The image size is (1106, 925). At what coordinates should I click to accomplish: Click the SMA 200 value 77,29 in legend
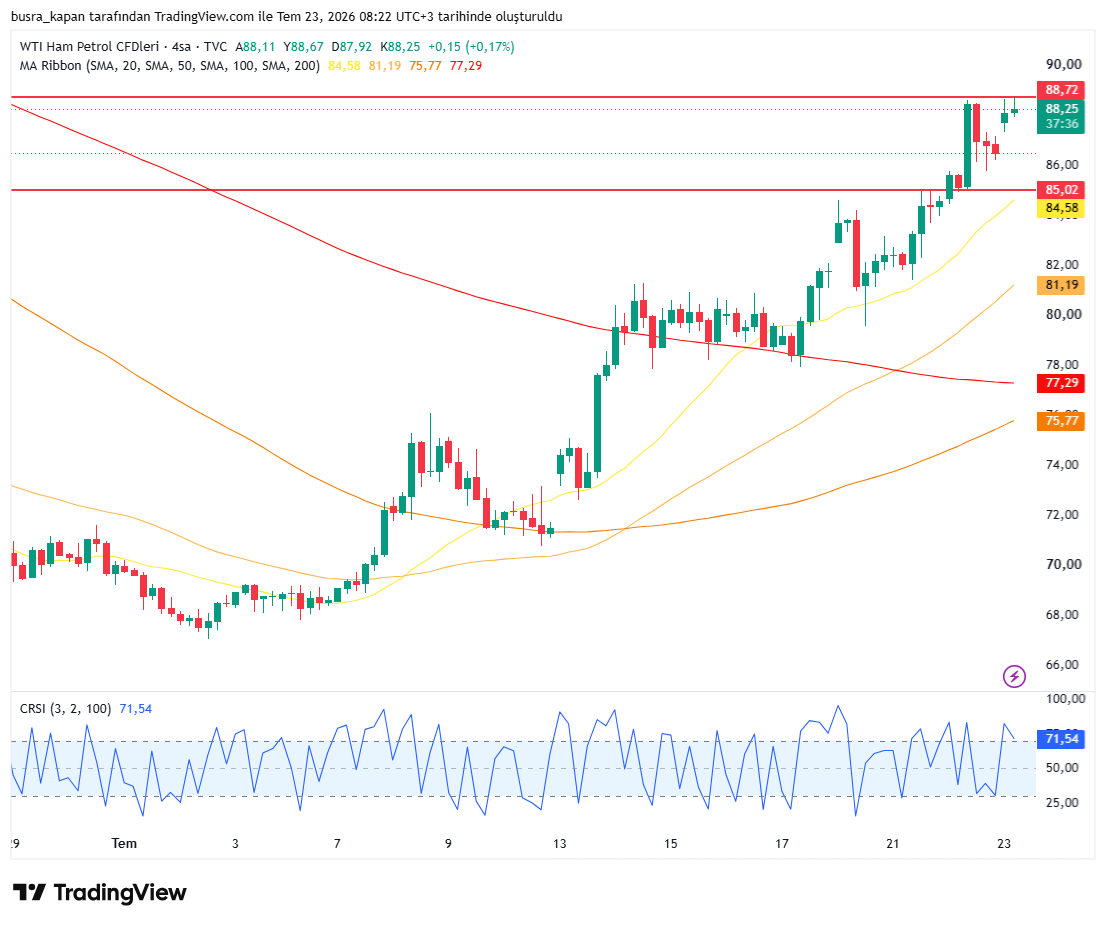coord(466,66)
